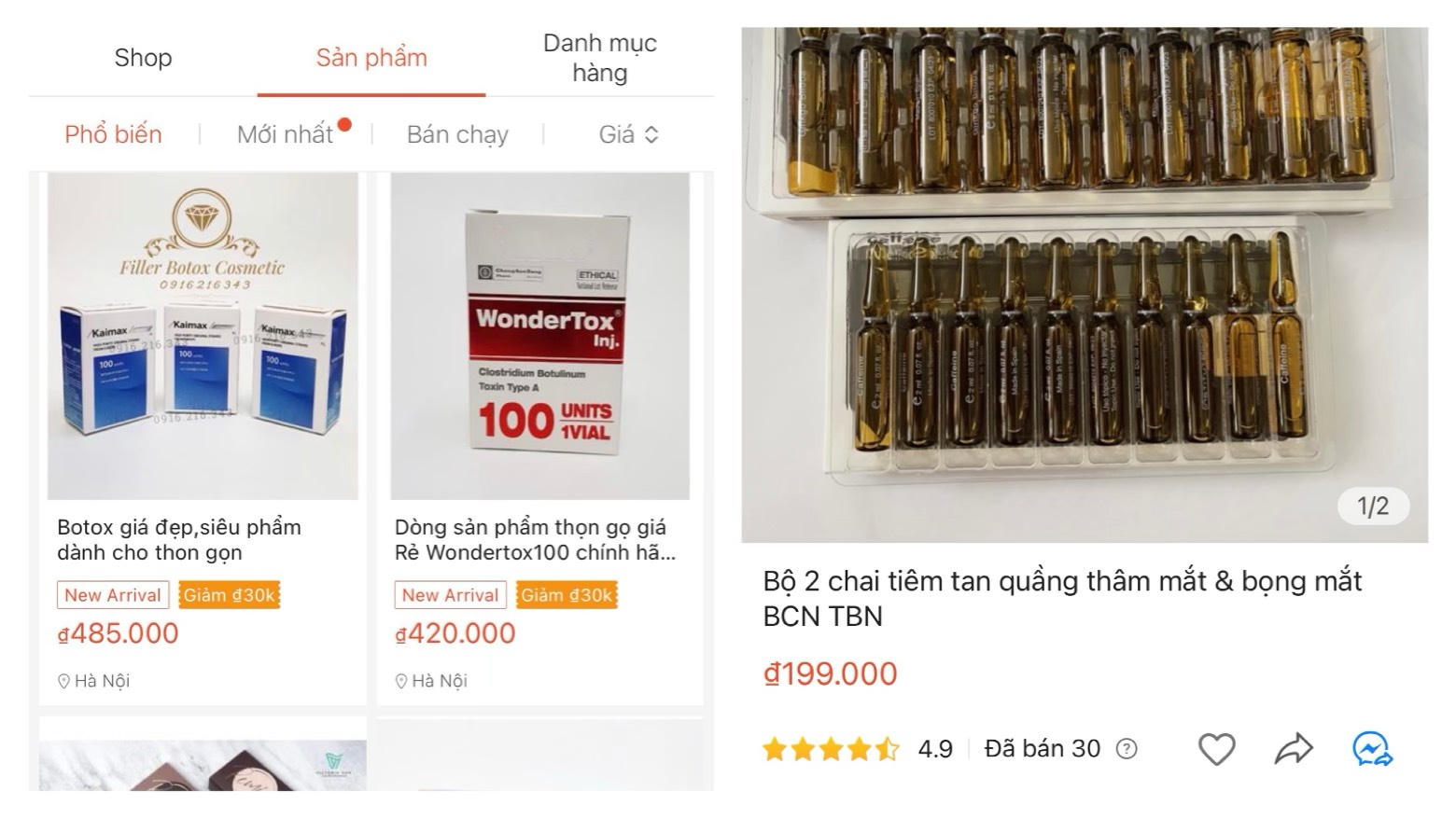Open the Kaimax Botox product image
Image resolution: width=1456 pixels, height=819 pixels.
pos(203,336)
